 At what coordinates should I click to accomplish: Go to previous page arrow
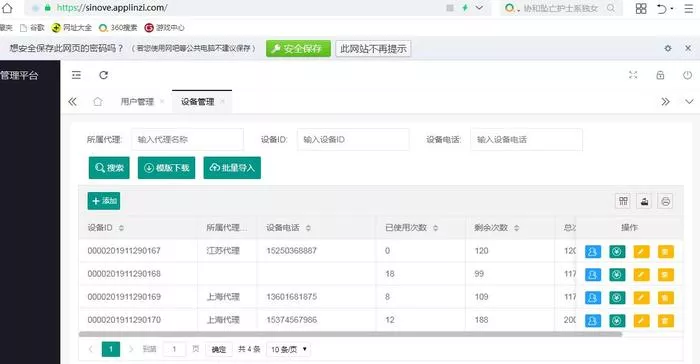click(91, 349)
